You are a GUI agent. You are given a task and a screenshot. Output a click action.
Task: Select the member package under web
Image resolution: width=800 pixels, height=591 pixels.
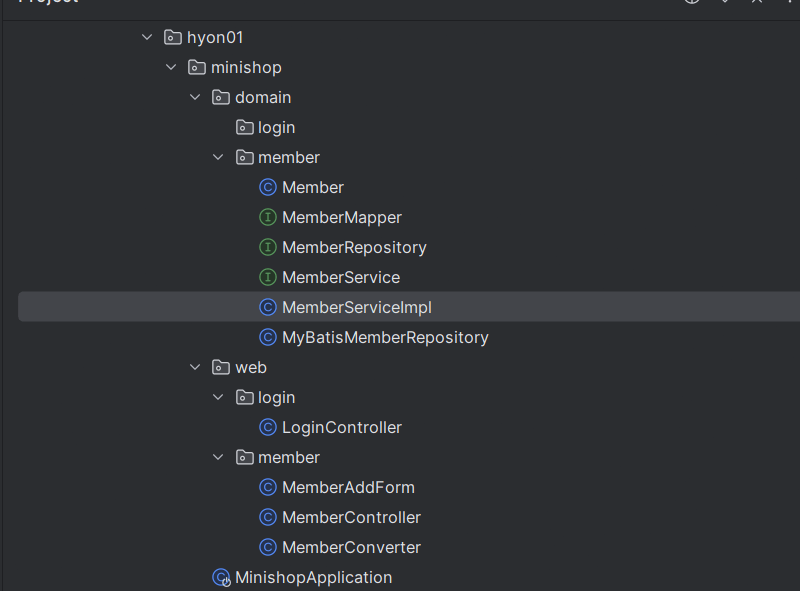pos(289,458)
